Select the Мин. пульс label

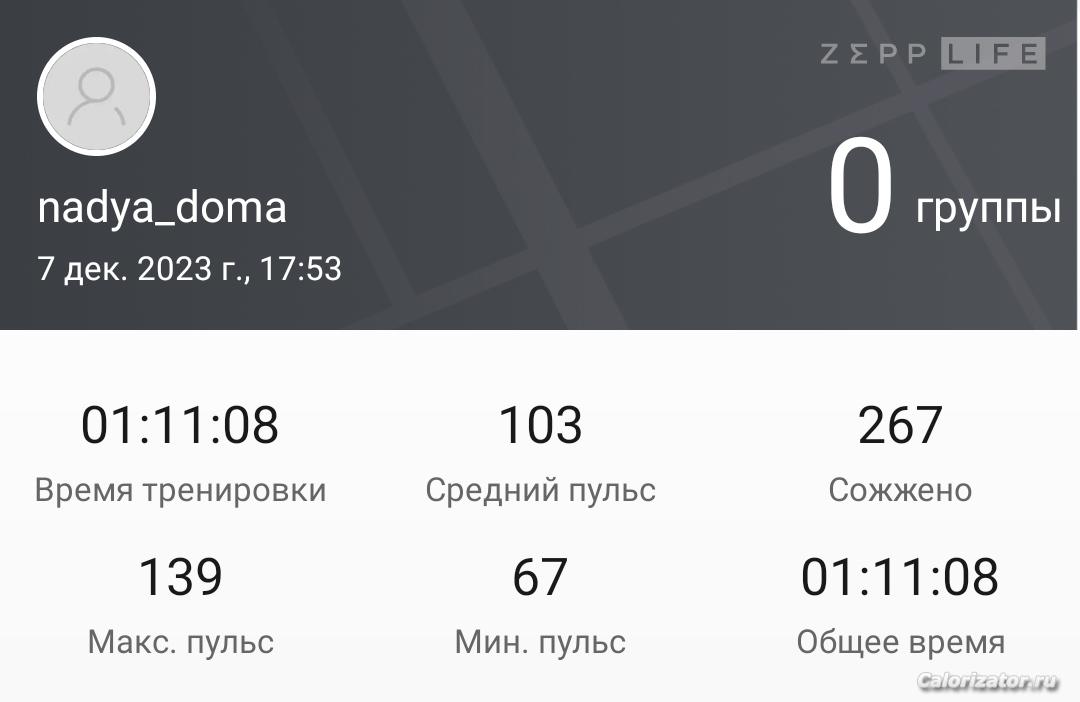pos(541,641)
